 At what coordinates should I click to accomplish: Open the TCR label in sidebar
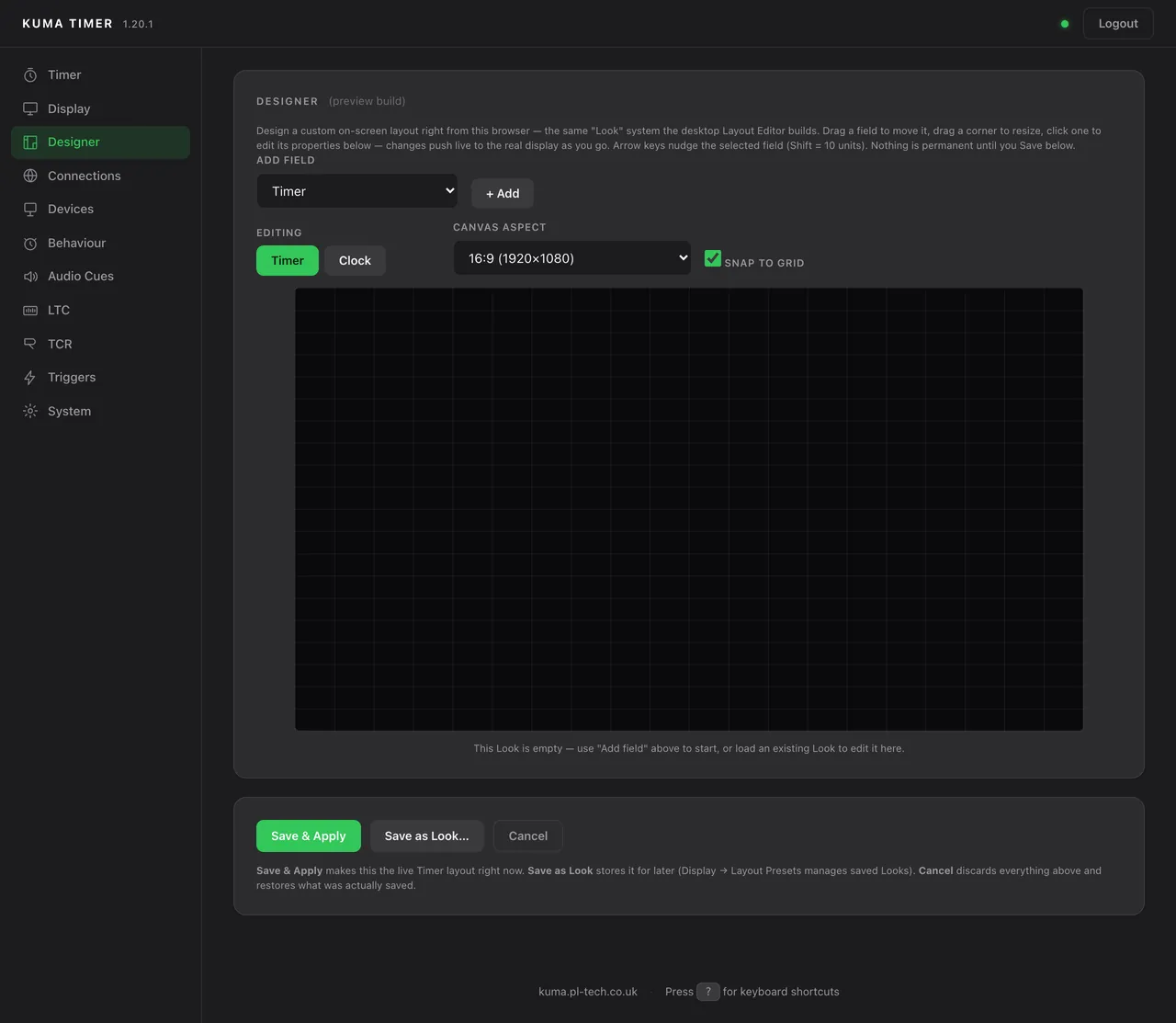click(x=60, y=344)
